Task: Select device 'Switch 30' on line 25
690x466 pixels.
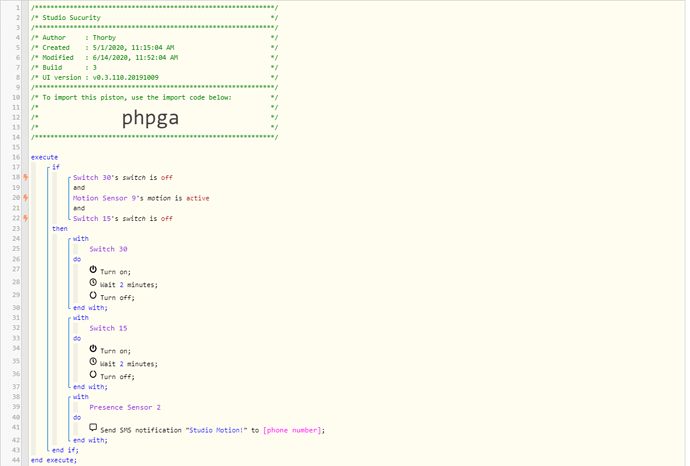Action: (x=108, y=249)
